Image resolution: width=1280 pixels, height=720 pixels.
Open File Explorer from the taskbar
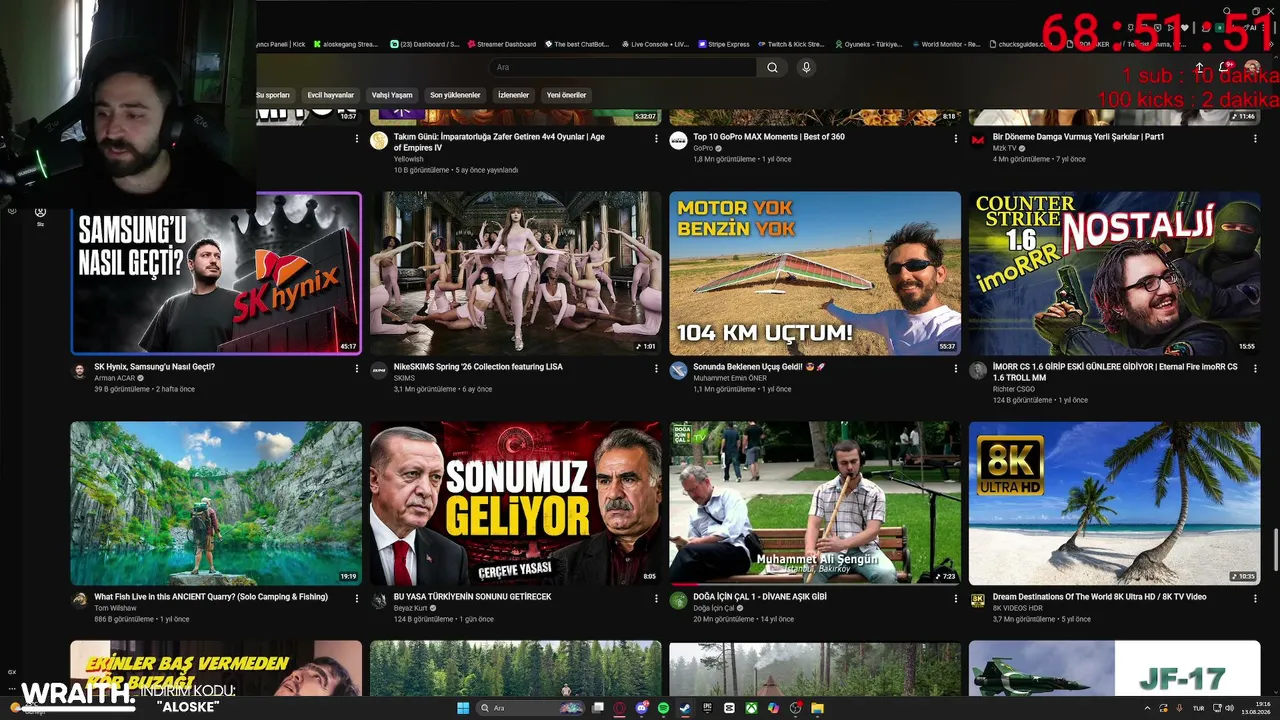point(817,708)
